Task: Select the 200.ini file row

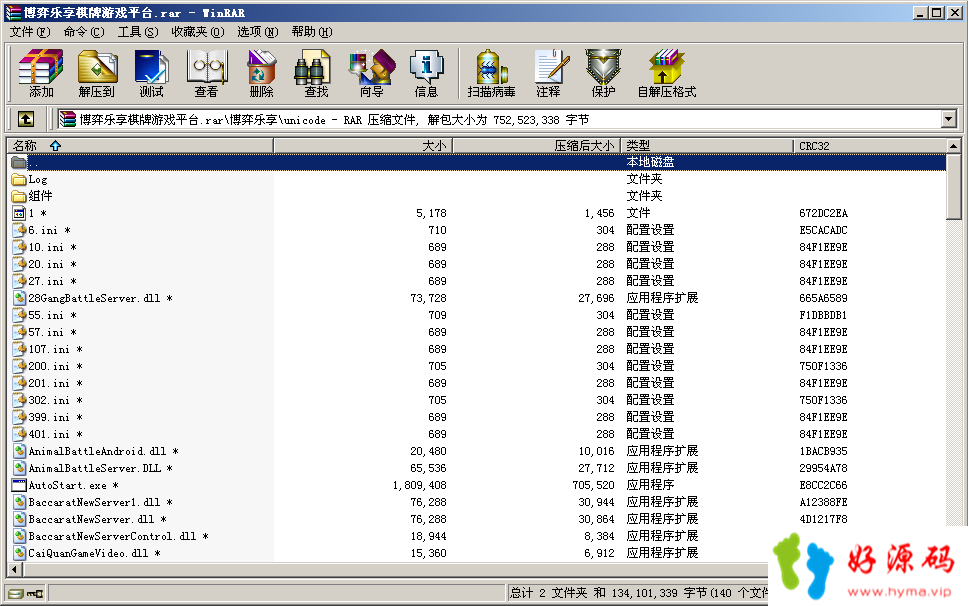Action: [x=477, y=366]
